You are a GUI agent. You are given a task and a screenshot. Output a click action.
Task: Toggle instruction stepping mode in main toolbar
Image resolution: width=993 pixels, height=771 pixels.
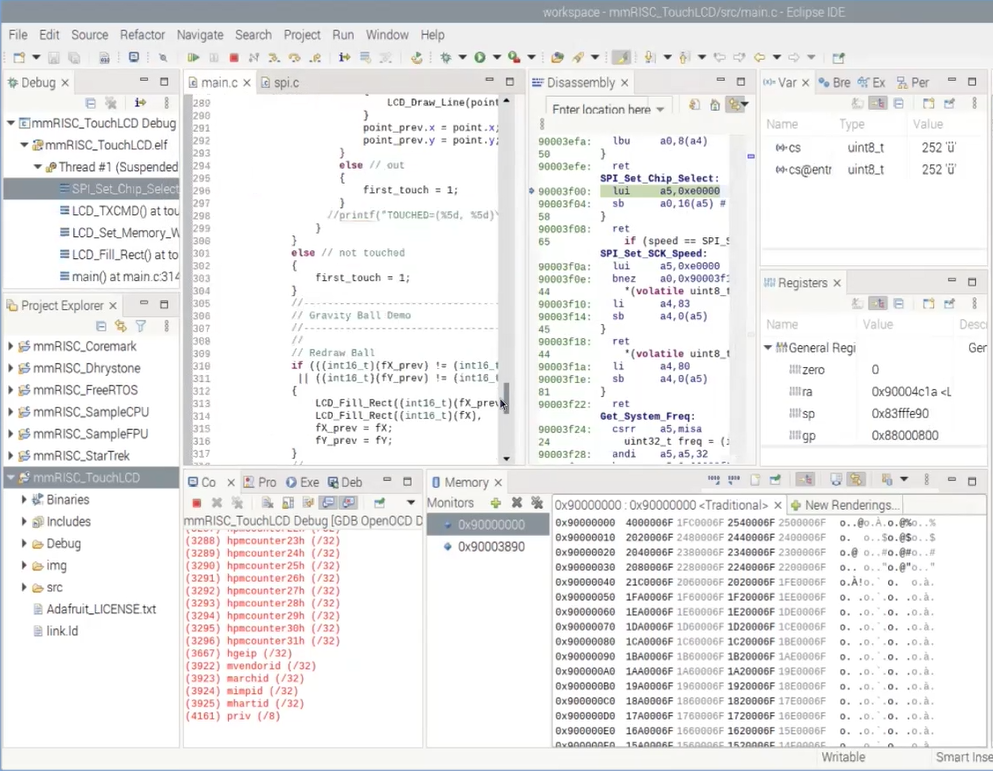[x=344, y=58]
